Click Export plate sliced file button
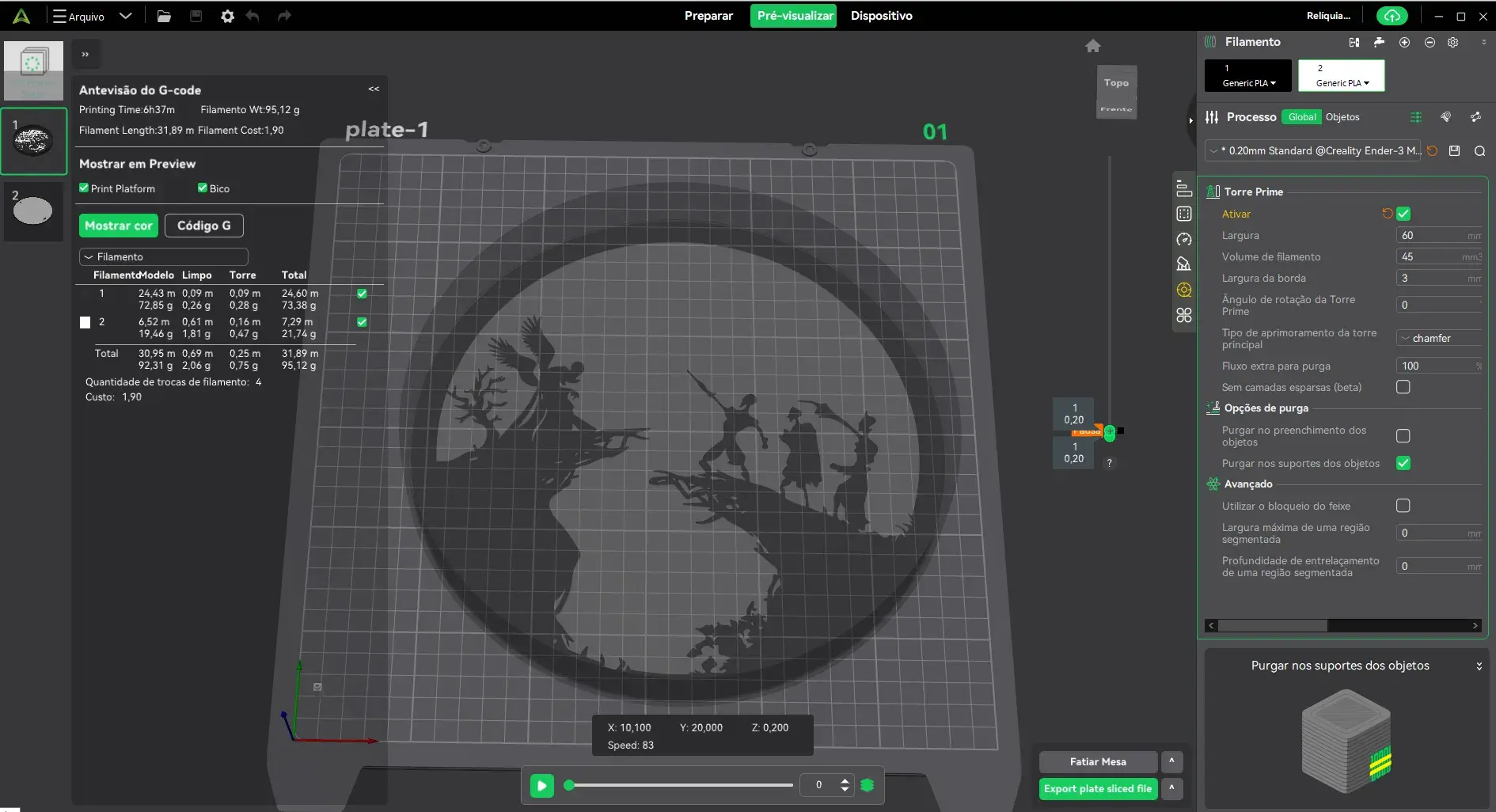1496x812 pixels. pyautogui.click(x=1098, y=788)
